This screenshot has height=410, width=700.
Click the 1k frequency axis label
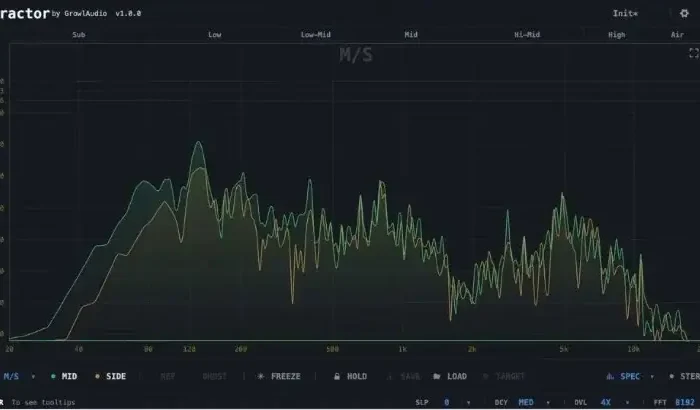pos(403,349)
